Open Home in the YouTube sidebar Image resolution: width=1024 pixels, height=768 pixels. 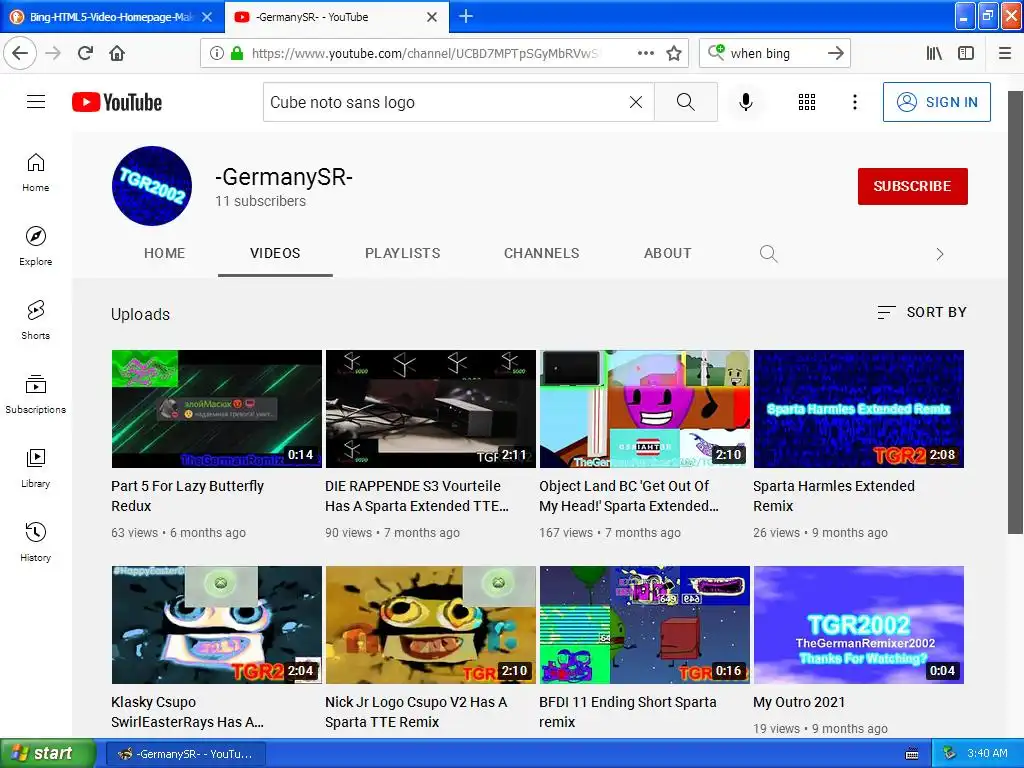point(36,172)
